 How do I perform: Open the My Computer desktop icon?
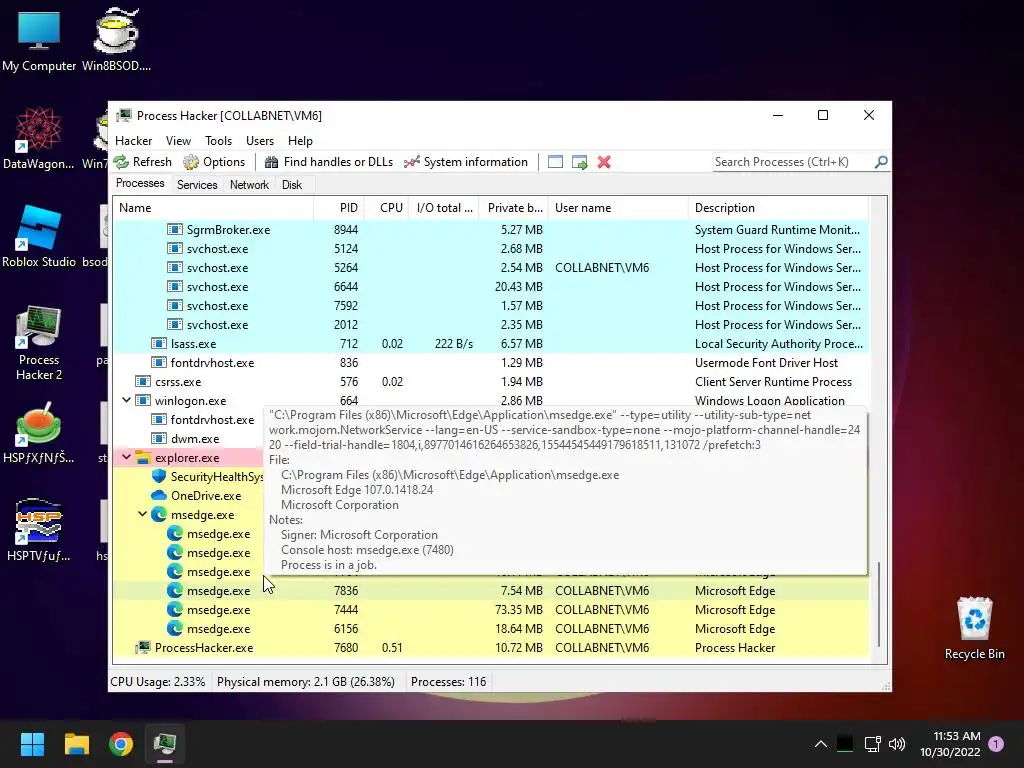click(39, 40)
